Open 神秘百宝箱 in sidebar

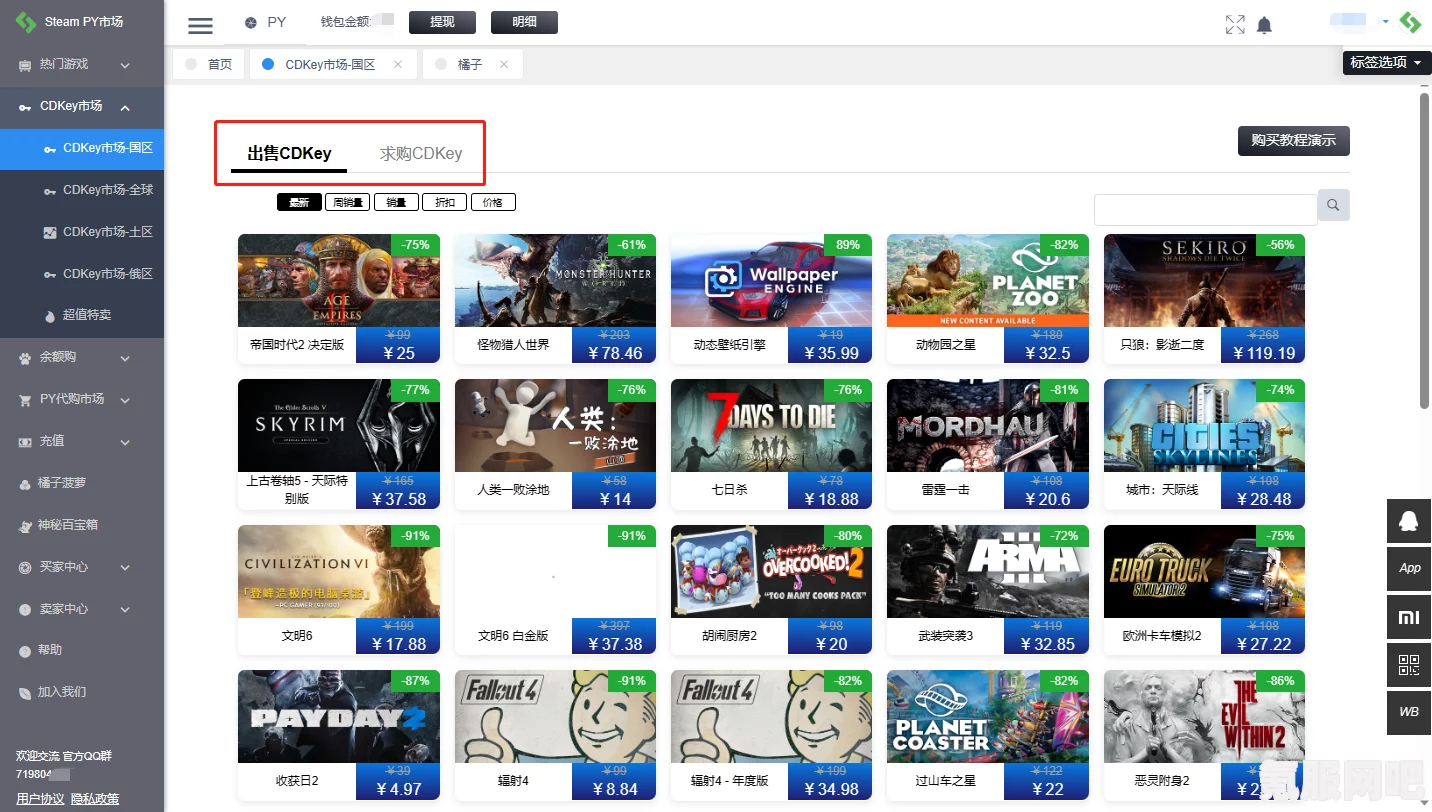click(82, 525)
